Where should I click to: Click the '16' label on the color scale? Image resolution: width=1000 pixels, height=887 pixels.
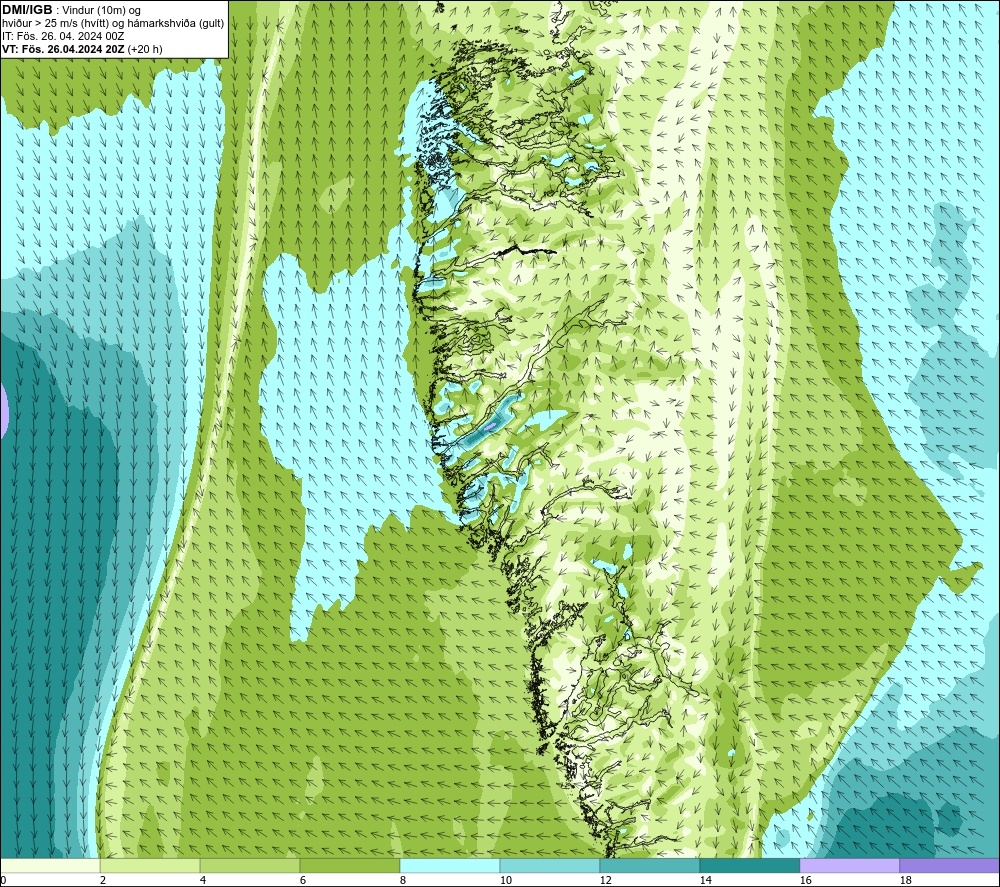click(x=805, y=880)
